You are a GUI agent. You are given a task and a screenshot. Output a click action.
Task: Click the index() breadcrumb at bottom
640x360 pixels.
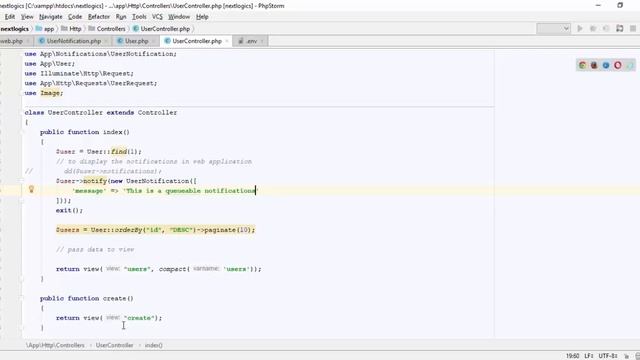153,345
